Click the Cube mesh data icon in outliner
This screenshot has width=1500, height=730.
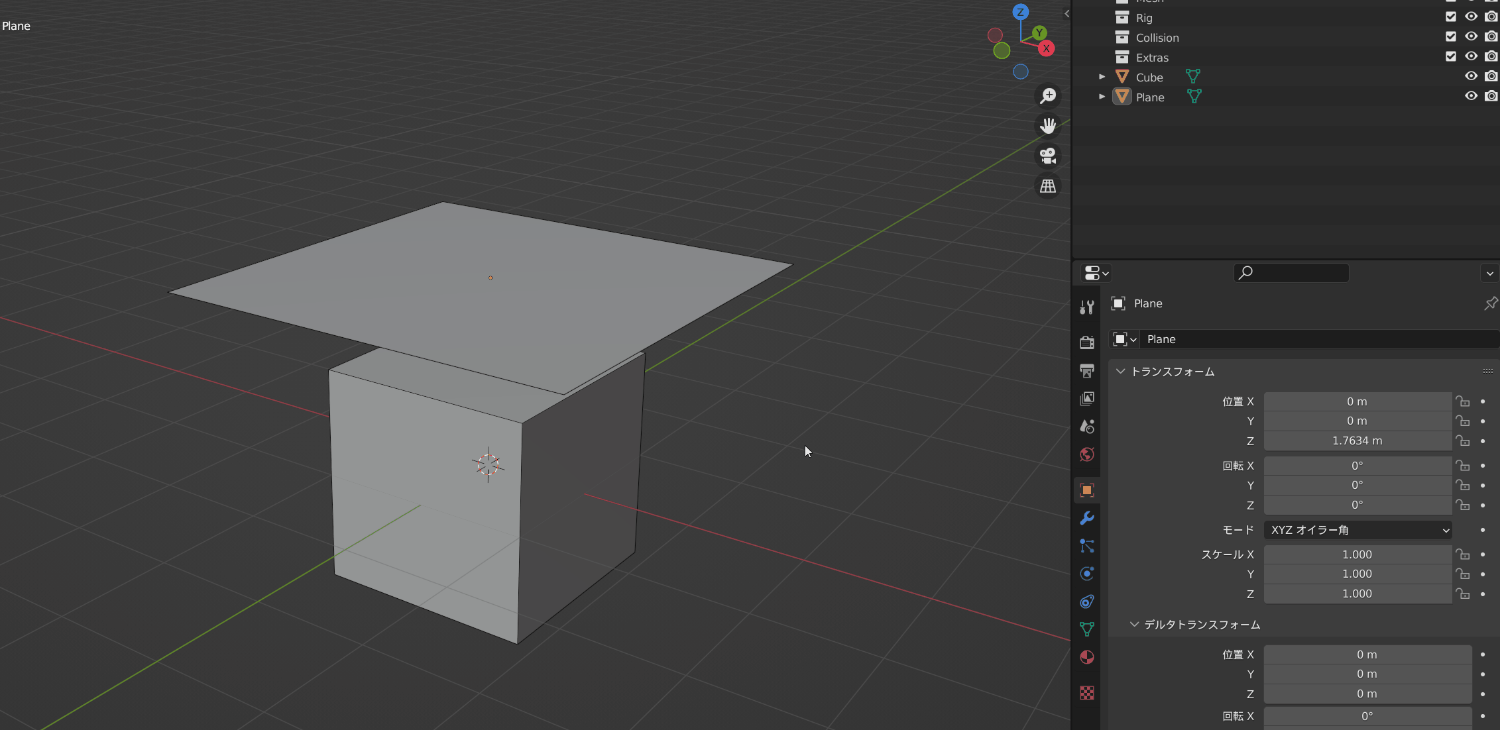1192,77
